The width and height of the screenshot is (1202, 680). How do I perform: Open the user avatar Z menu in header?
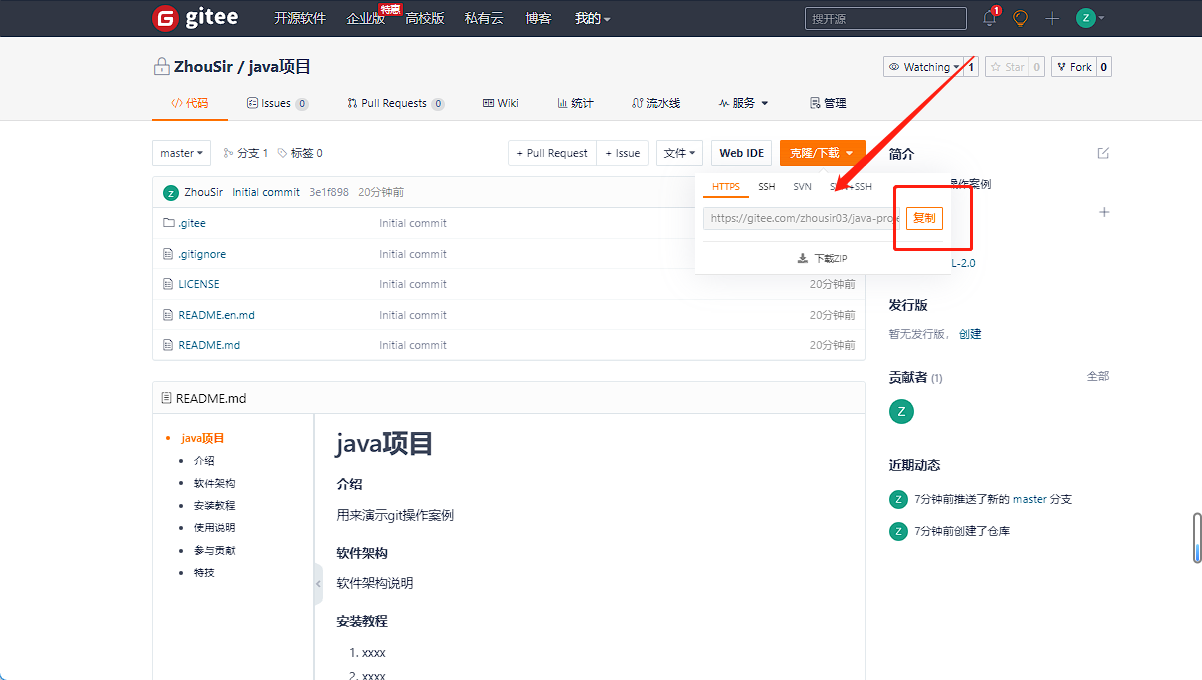[1090, 18]
